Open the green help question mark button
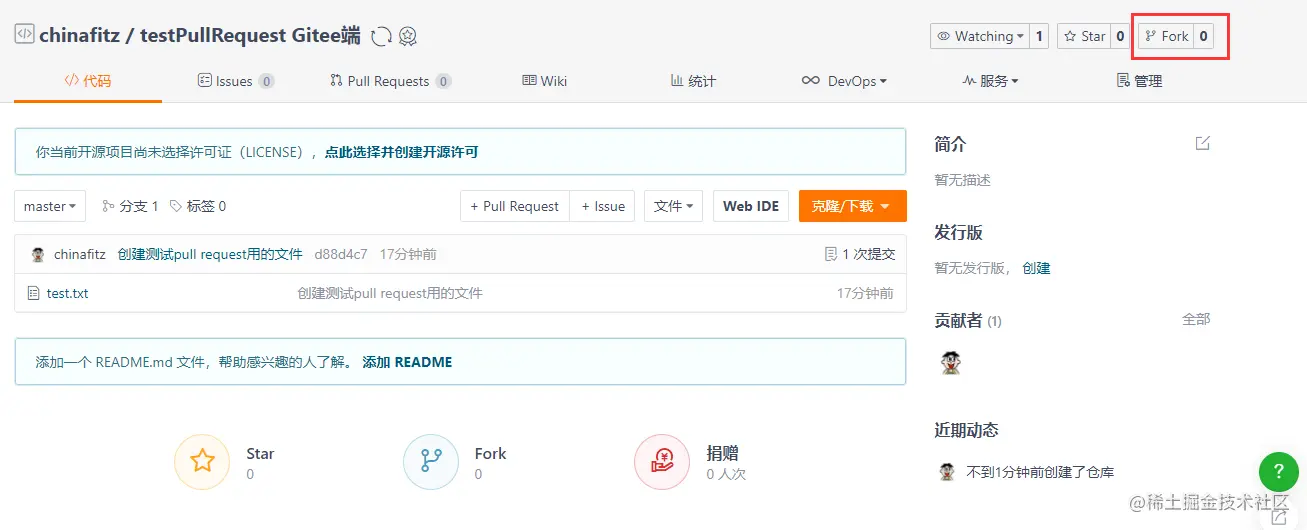Viewport: 1307px width, 530px height. click(x=1278, y=471)
